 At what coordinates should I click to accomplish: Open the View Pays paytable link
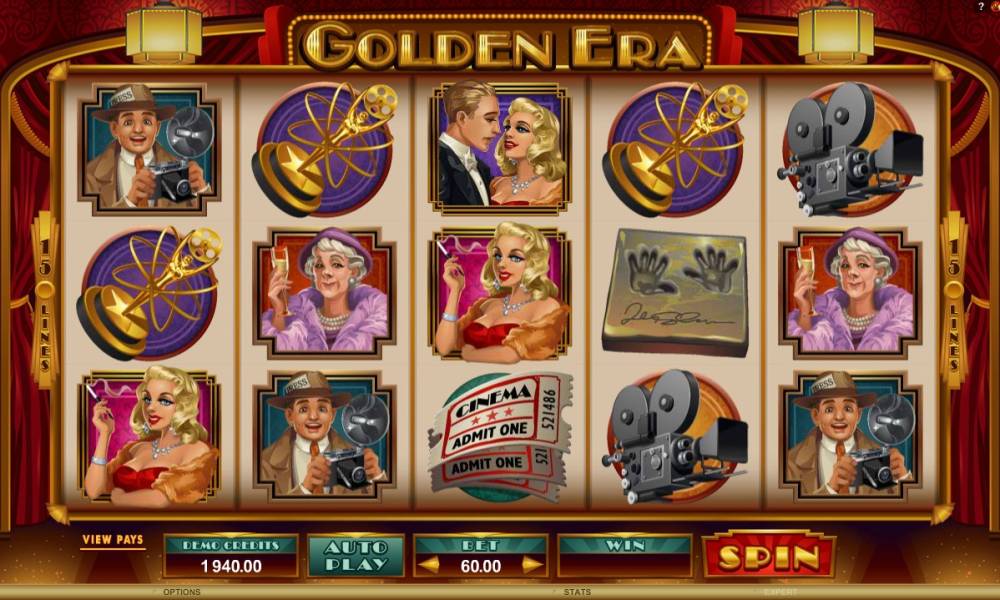point(113,540)
